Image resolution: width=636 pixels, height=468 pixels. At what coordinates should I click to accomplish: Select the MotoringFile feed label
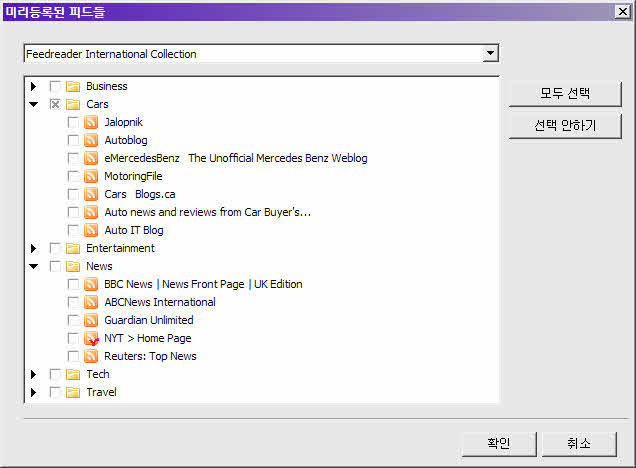coord(133,176)
